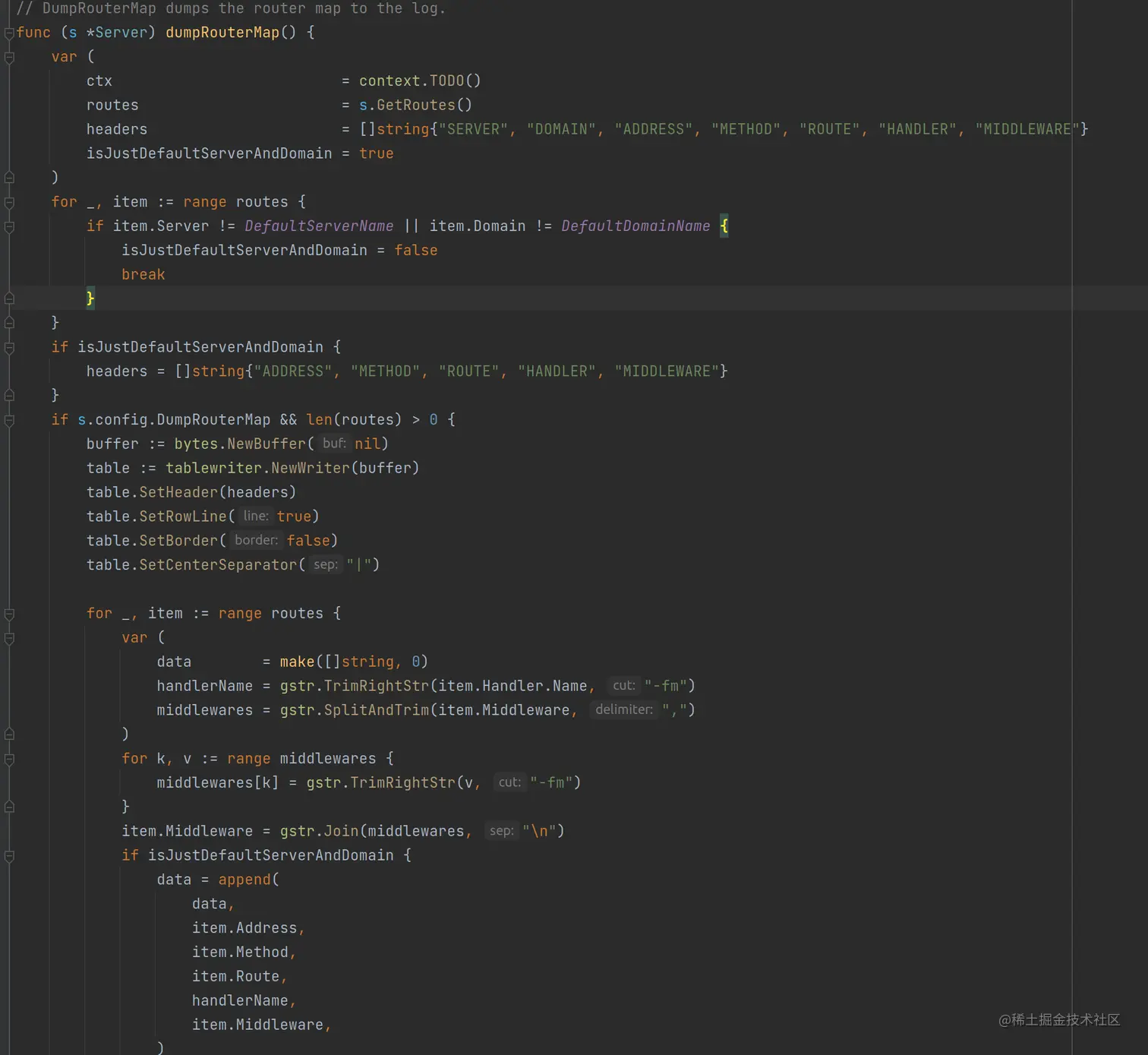Viewport: 1148px width, 1055px height.
Task: Click middlewares[k] assignment target
Action: (218, 783)
